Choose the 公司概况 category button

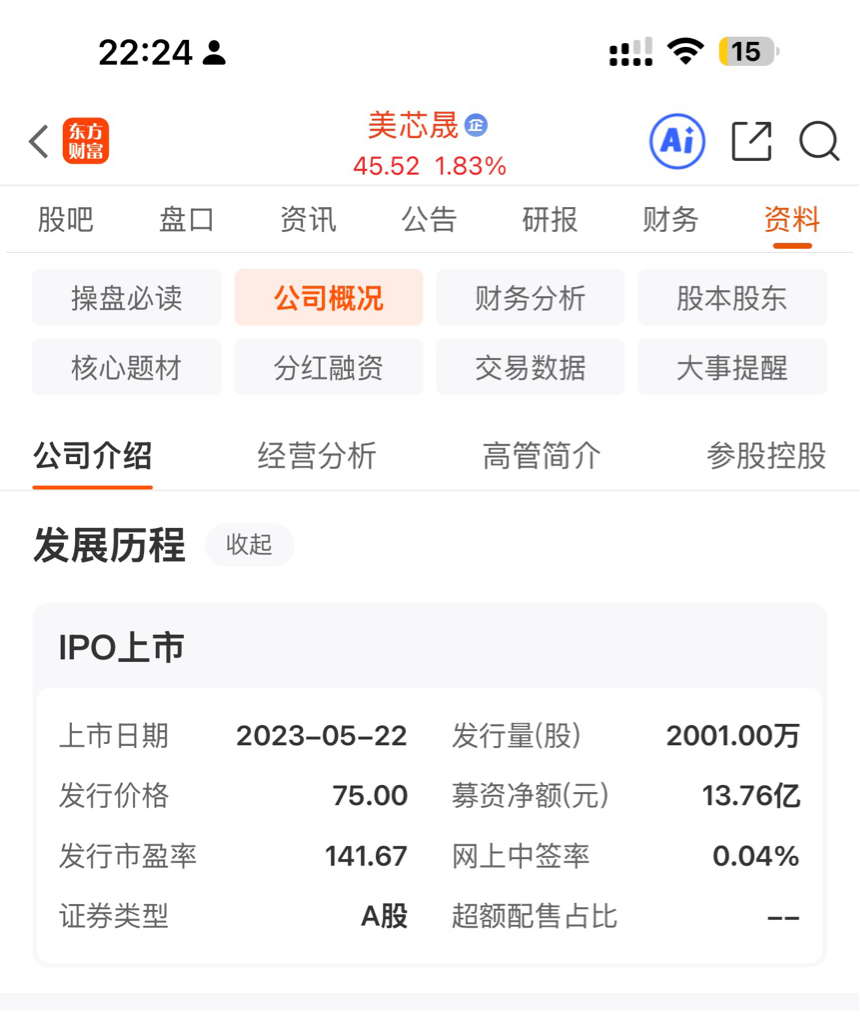(x=328, y=298)
